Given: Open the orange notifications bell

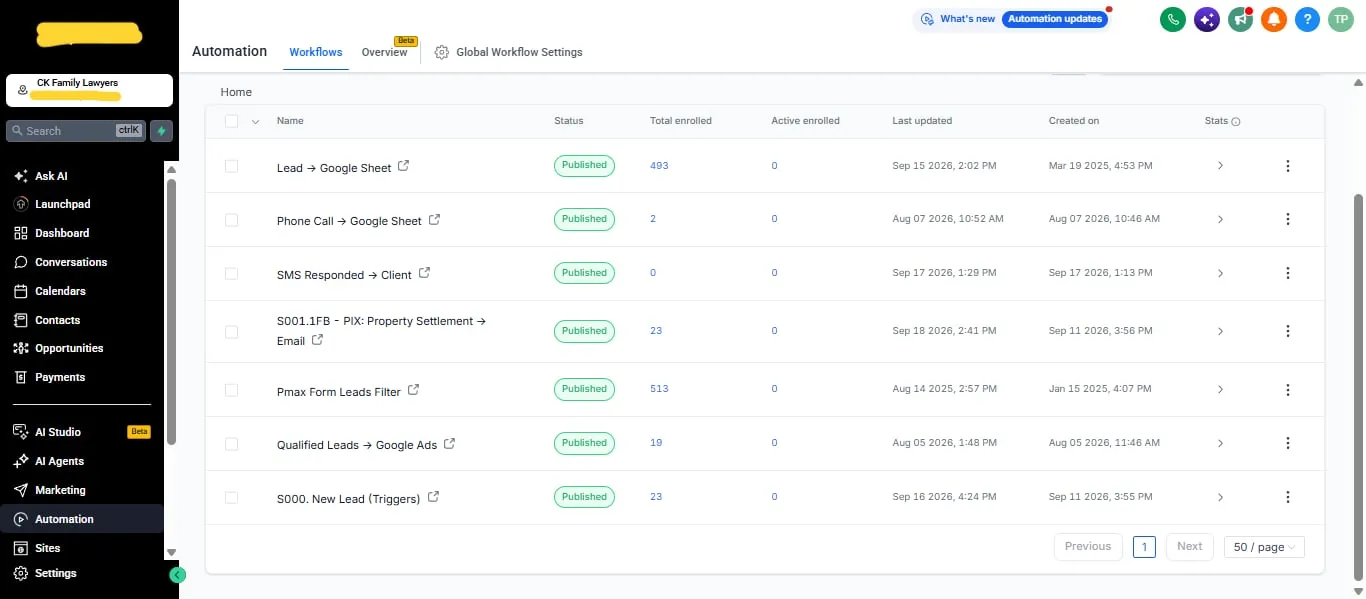Looking at the screenshot, I should coord(1273,19).
